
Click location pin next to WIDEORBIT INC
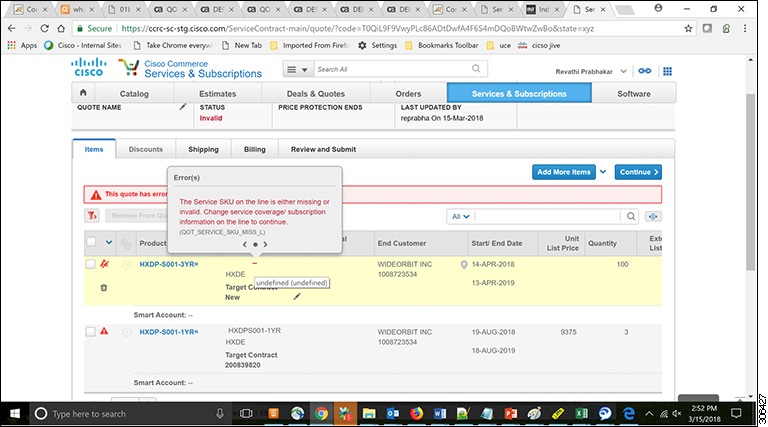pyautogui.click(x=464, y=265)
